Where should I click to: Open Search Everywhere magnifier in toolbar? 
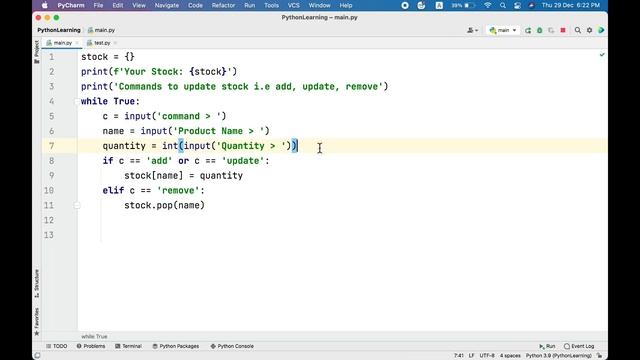tap(578, 30)
